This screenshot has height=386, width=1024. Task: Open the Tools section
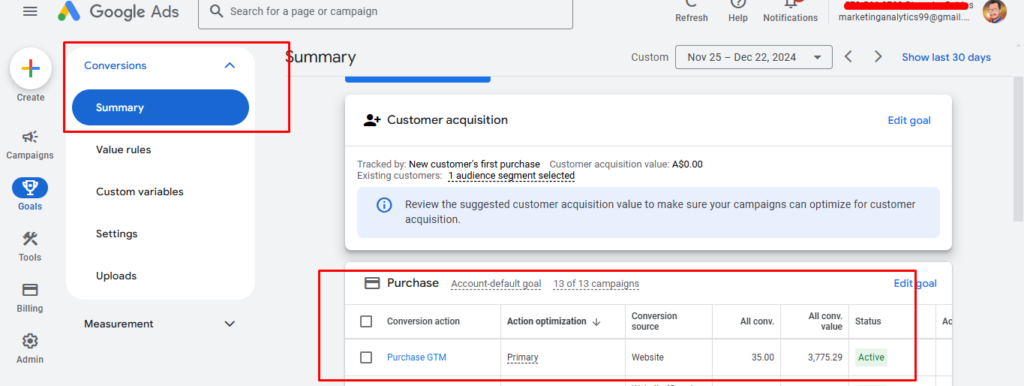click(x=30, y=246)
